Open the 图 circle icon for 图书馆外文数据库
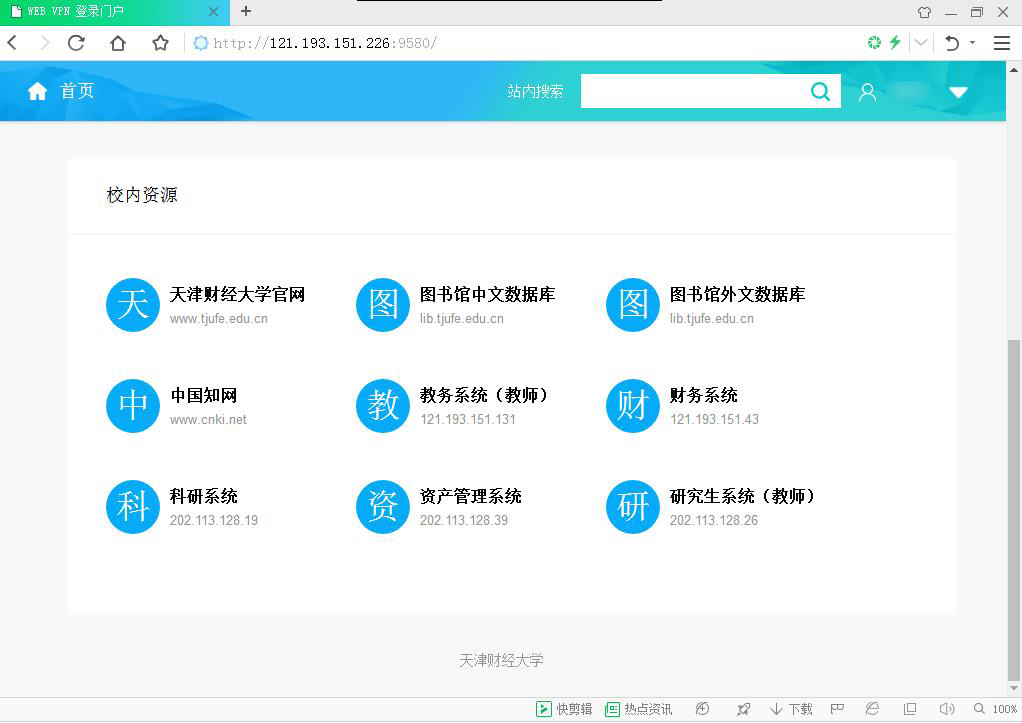This screenshot has width=1022, height=723. click(x=633, y=304)
